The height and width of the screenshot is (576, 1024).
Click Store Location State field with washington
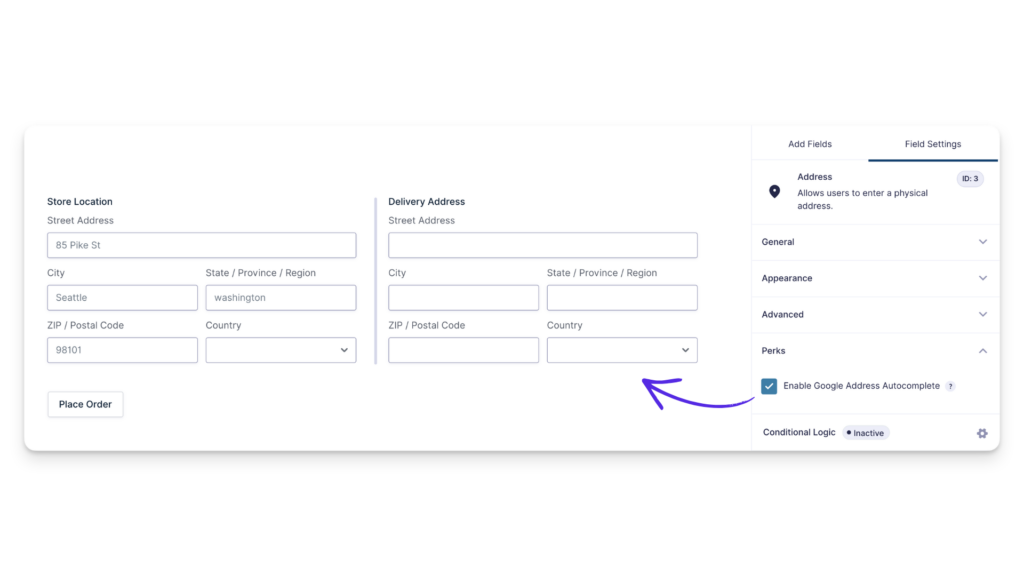pos(281,297)
